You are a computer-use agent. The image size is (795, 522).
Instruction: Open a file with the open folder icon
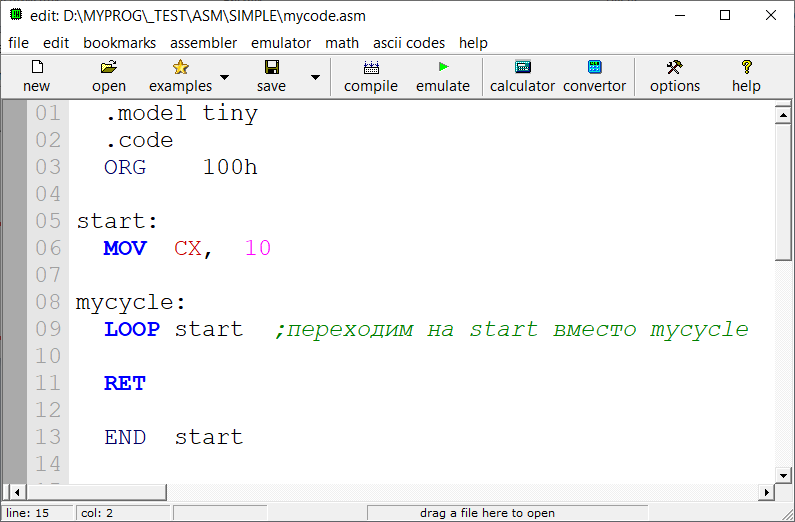[x=109, y=67]
